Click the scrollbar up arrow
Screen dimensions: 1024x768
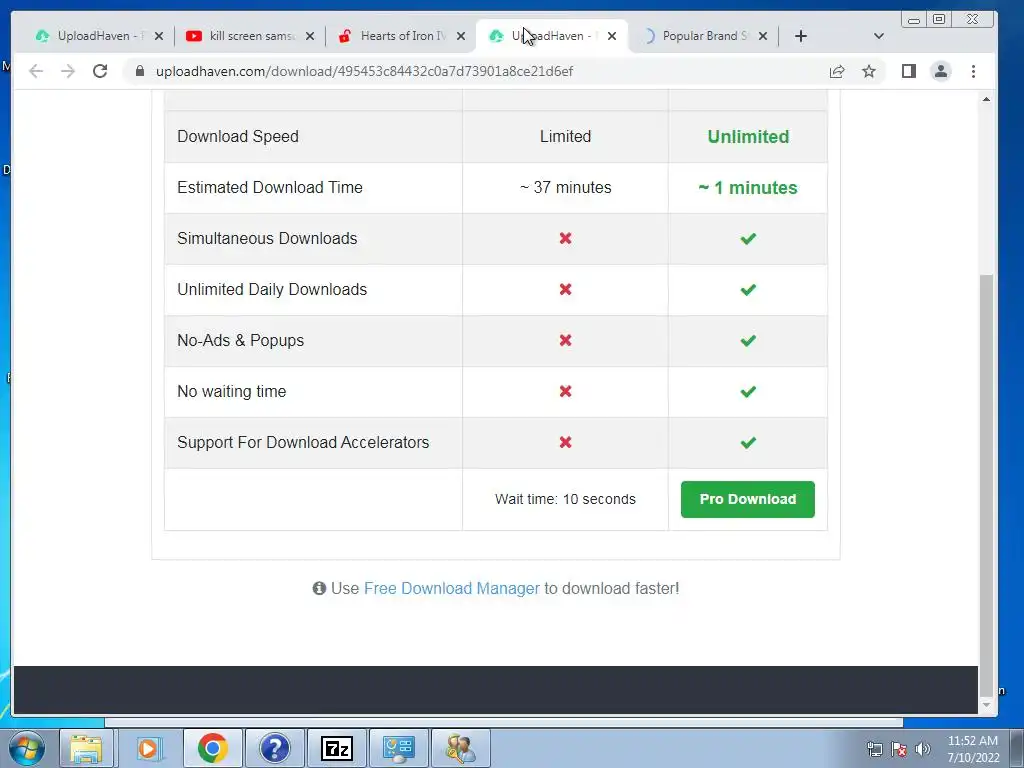(x=986, y=99)
